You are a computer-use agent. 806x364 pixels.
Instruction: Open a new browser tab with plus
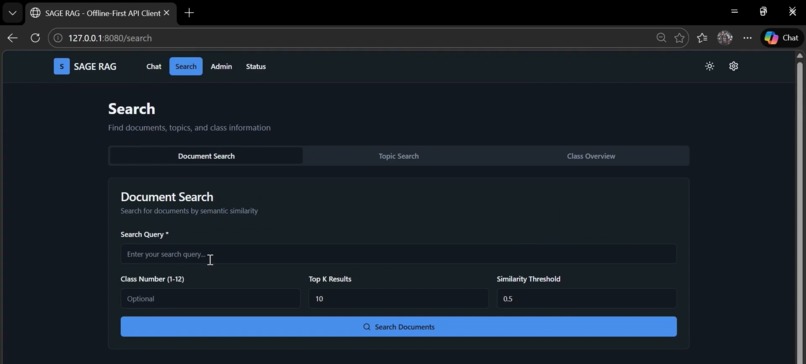click(x=189, y=13)
